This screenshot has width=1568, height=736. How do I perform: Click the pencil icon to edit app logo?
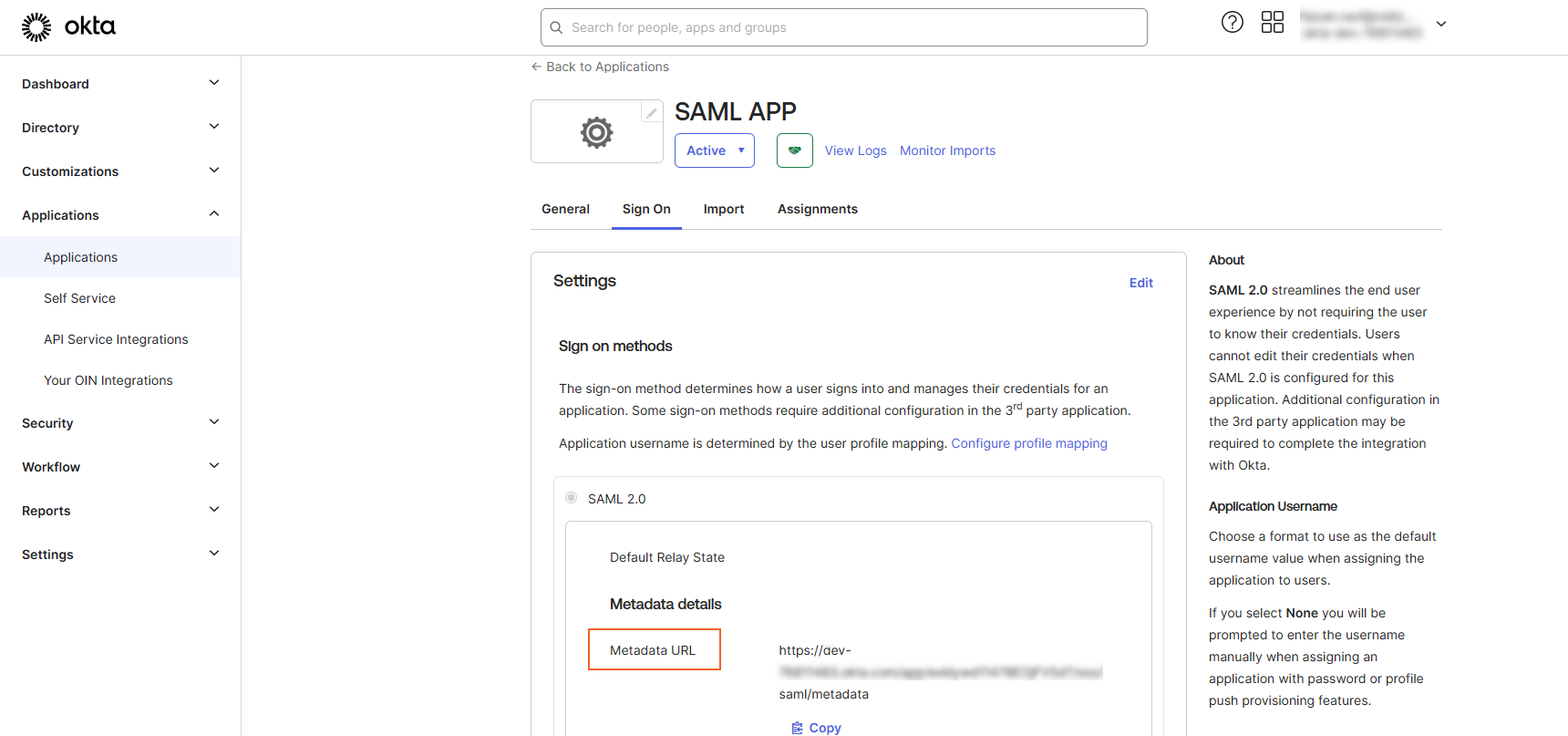pos(651,112)
